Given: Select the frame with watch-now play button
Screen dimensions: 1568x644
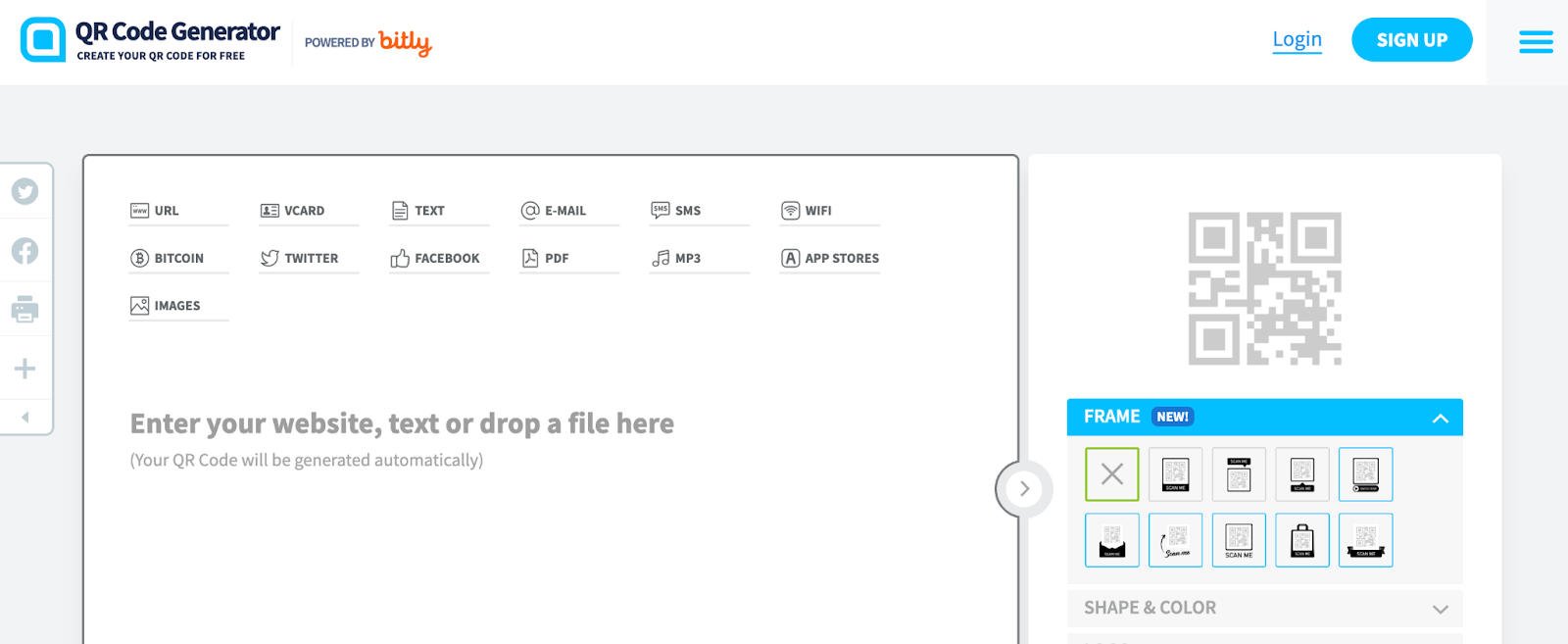Looking at the screenshot, I should 1366,474.
